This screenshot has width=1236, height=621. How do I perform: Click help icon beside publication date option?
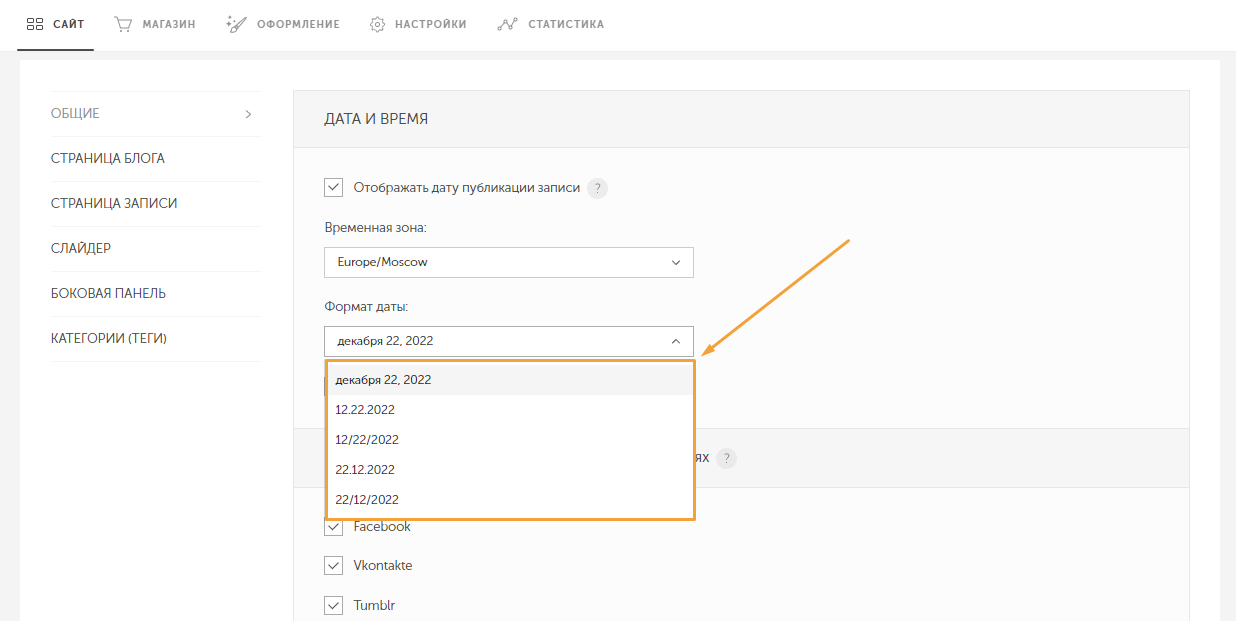597,188
